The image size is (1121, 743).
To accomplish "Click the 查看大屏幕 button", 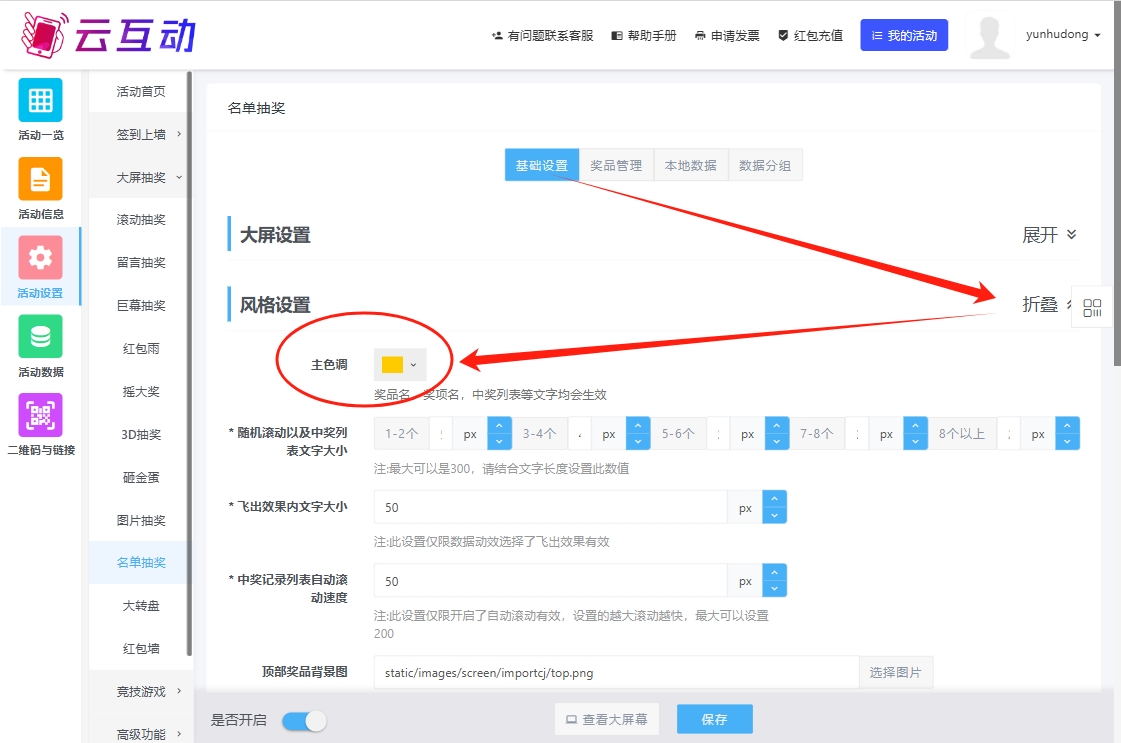I will point(606,720).
